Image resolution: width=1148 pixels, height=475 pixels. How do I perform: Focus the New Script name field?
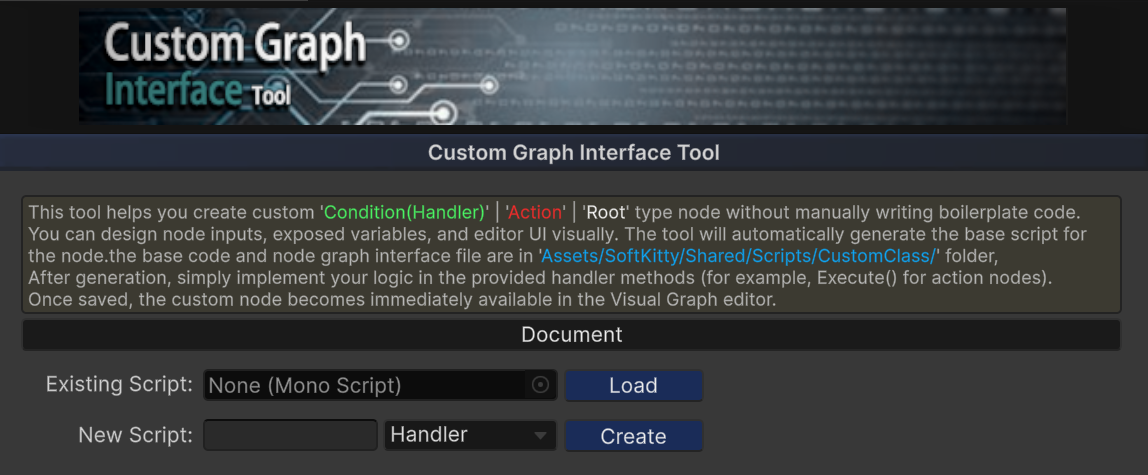click(290, 435)
